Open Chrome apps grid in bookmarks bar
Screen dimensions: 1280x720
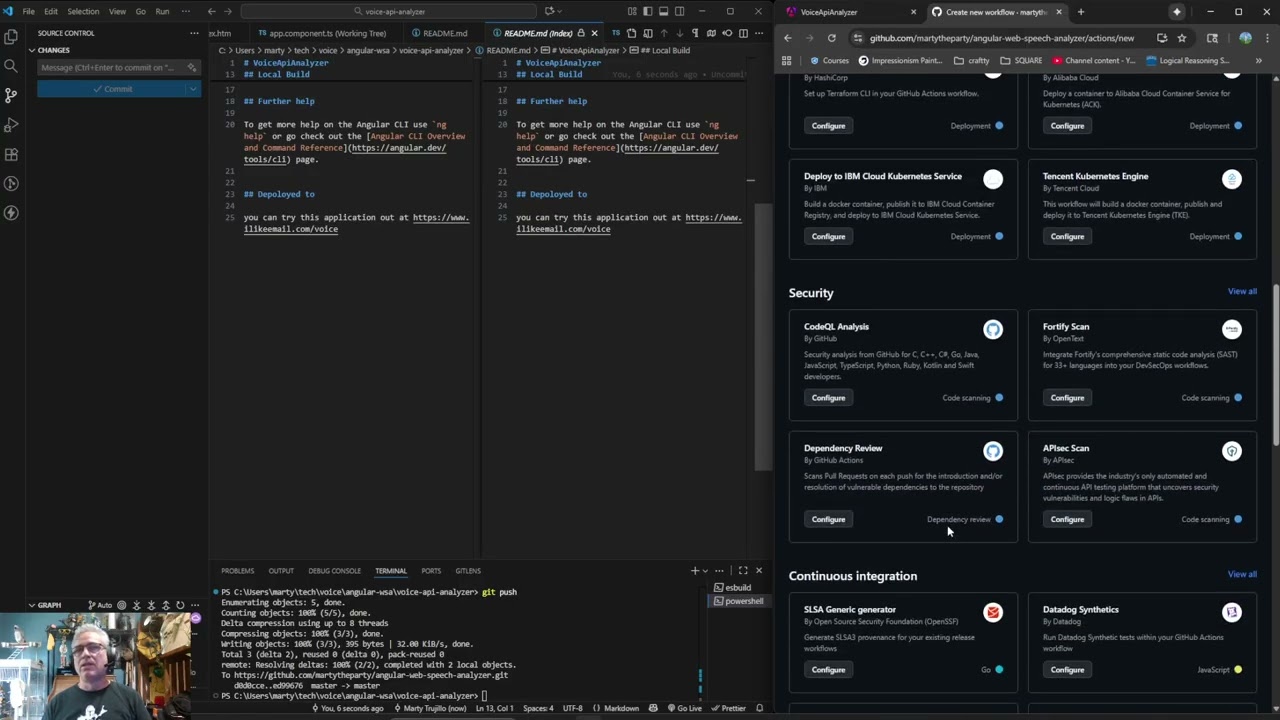point(786,60)
